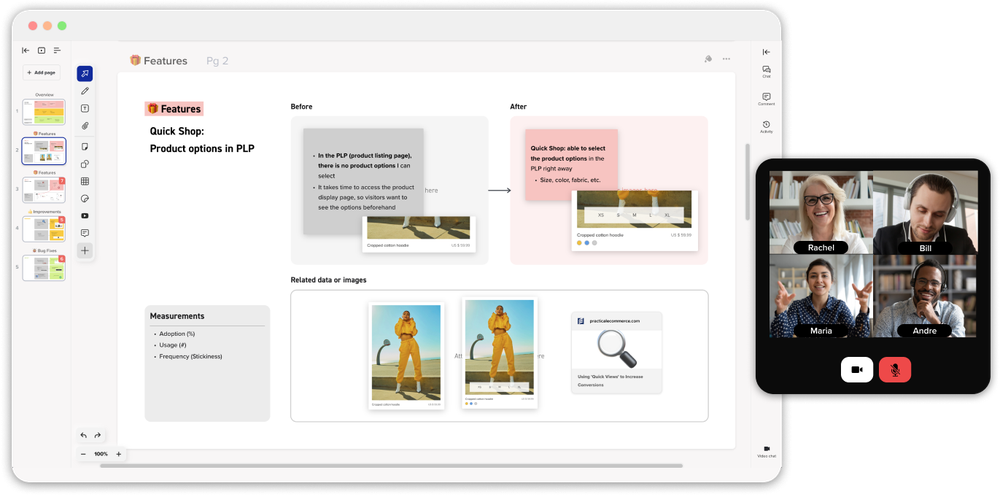Viewport: 1000px width, 495px height.
Task: Click the Before section label
Action: click(302, 107)
